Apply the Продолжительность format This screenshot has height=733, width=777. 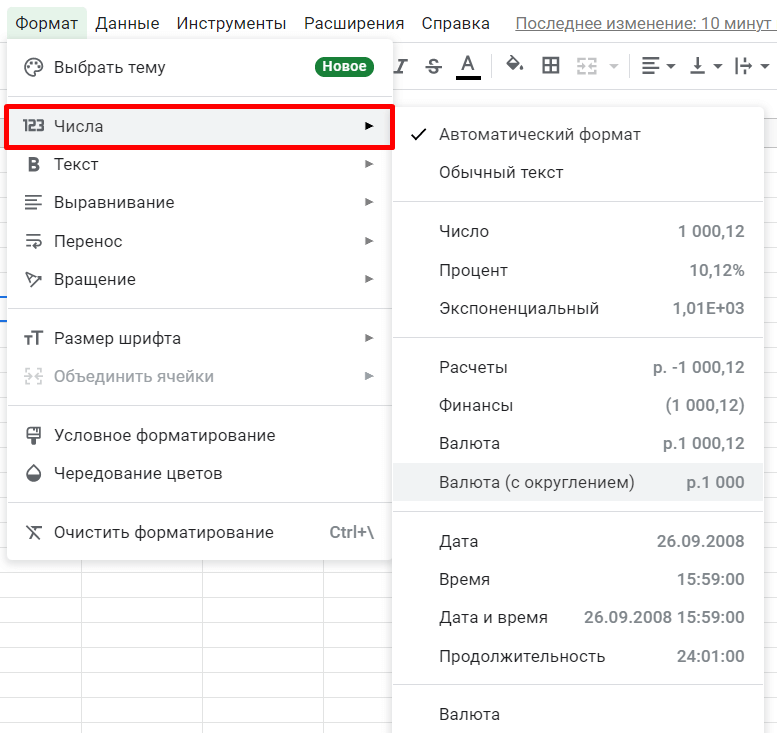pos(578,656)
